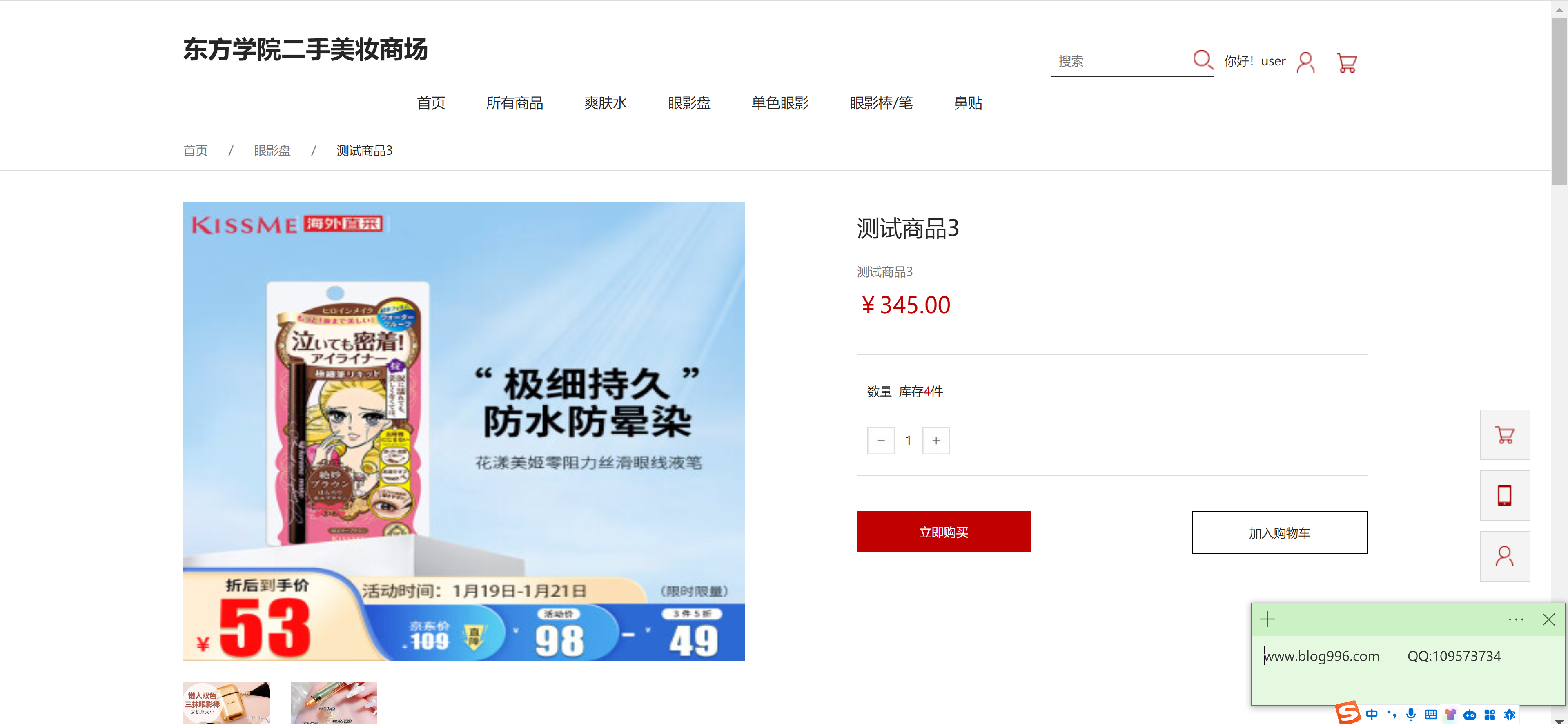Screen dimensions: 1568x724
Task: Click the price ¥345.00
Action: (905, 305)
